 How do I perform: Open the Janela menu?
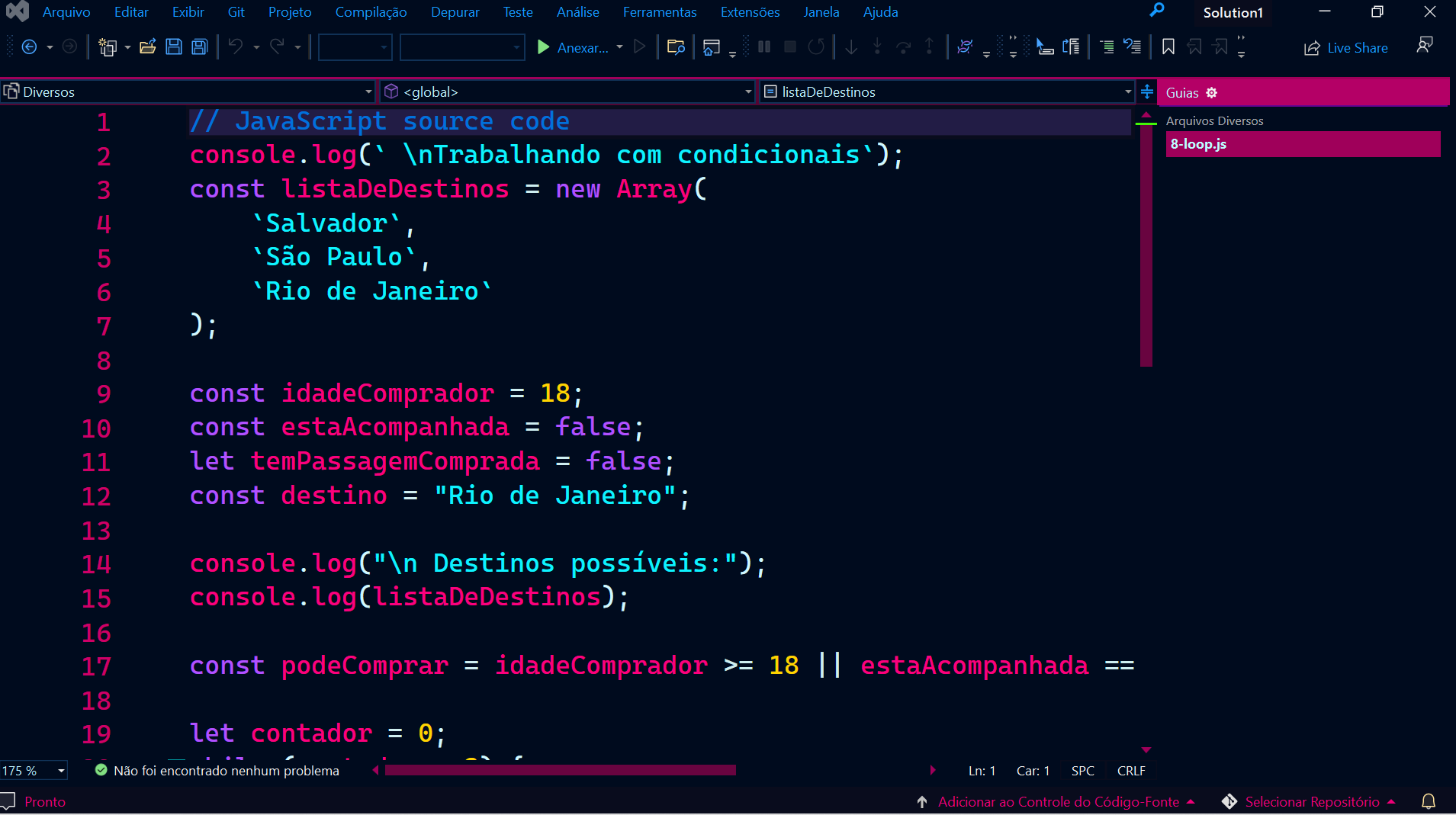821,12
